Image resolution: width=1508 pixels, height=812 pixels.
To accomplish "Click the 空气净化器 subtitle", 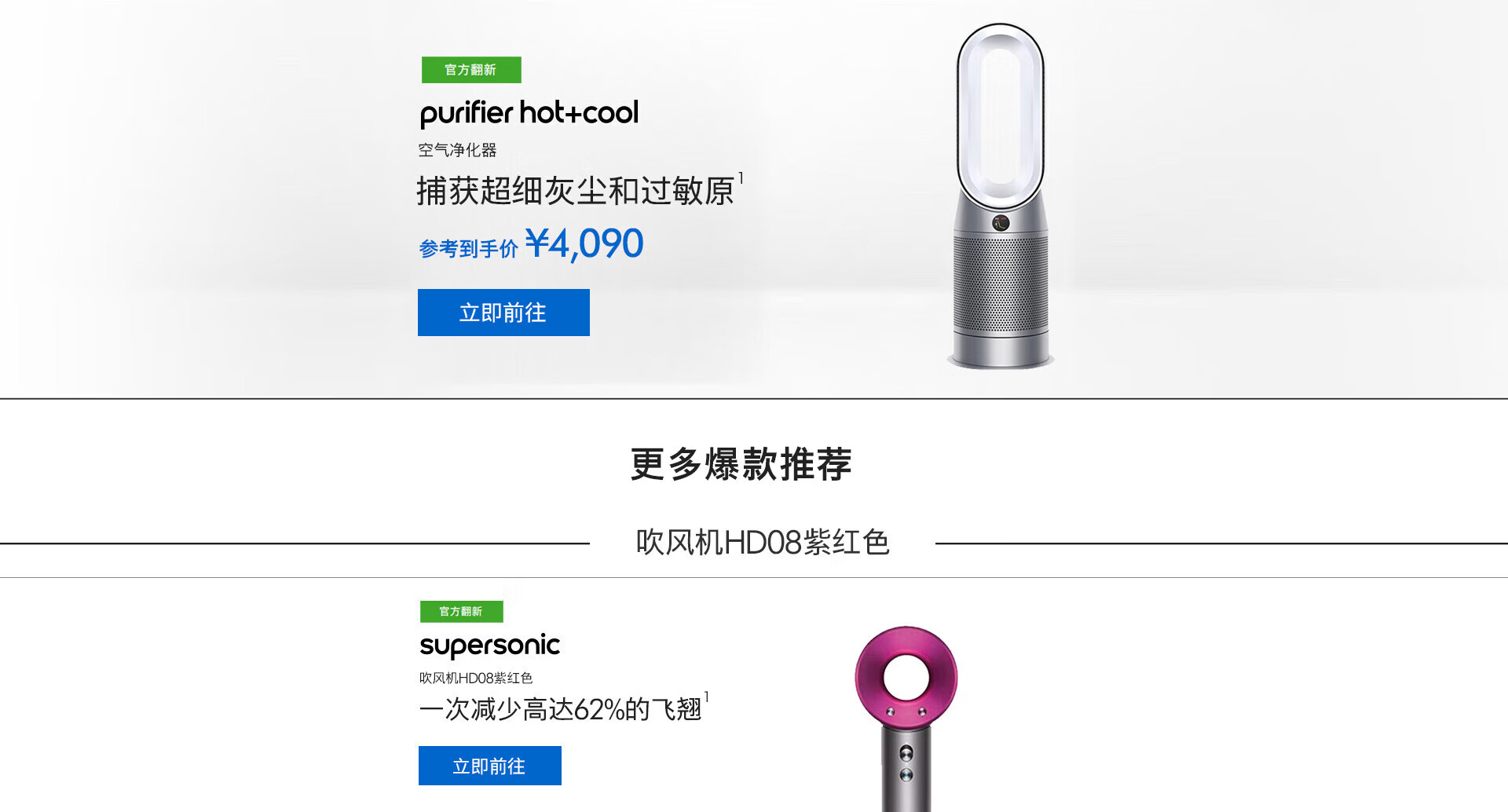I will tap(457, 150).
